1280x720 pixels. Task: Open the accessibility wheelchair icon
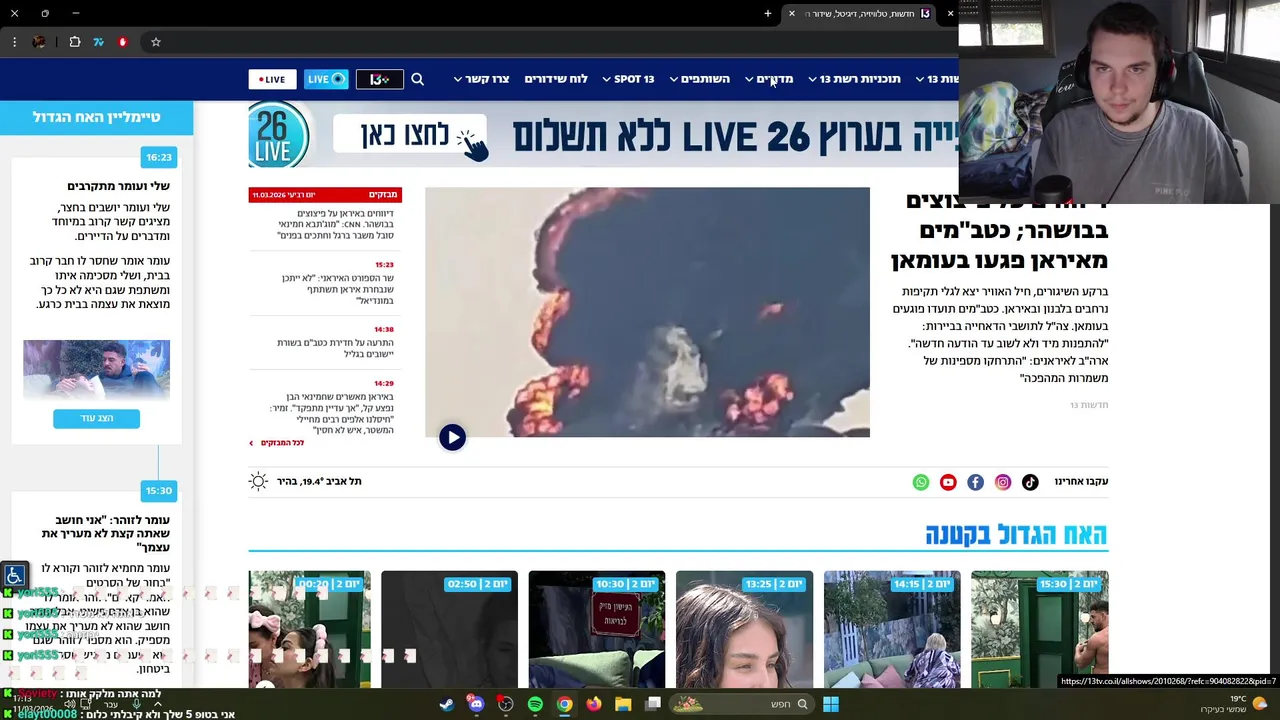[x=14, y=576]
